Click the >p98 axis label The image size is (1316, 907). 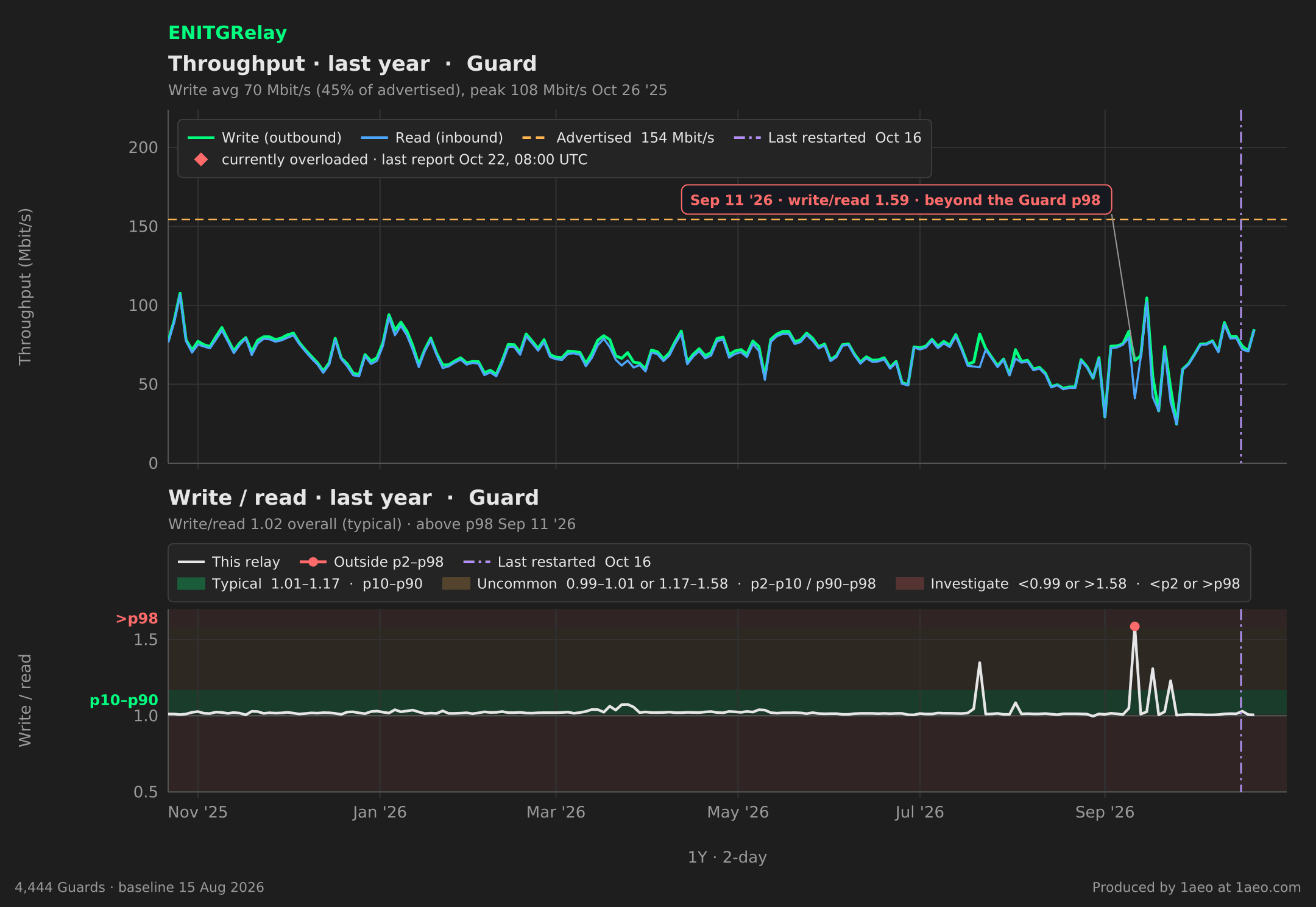[136, 619]
